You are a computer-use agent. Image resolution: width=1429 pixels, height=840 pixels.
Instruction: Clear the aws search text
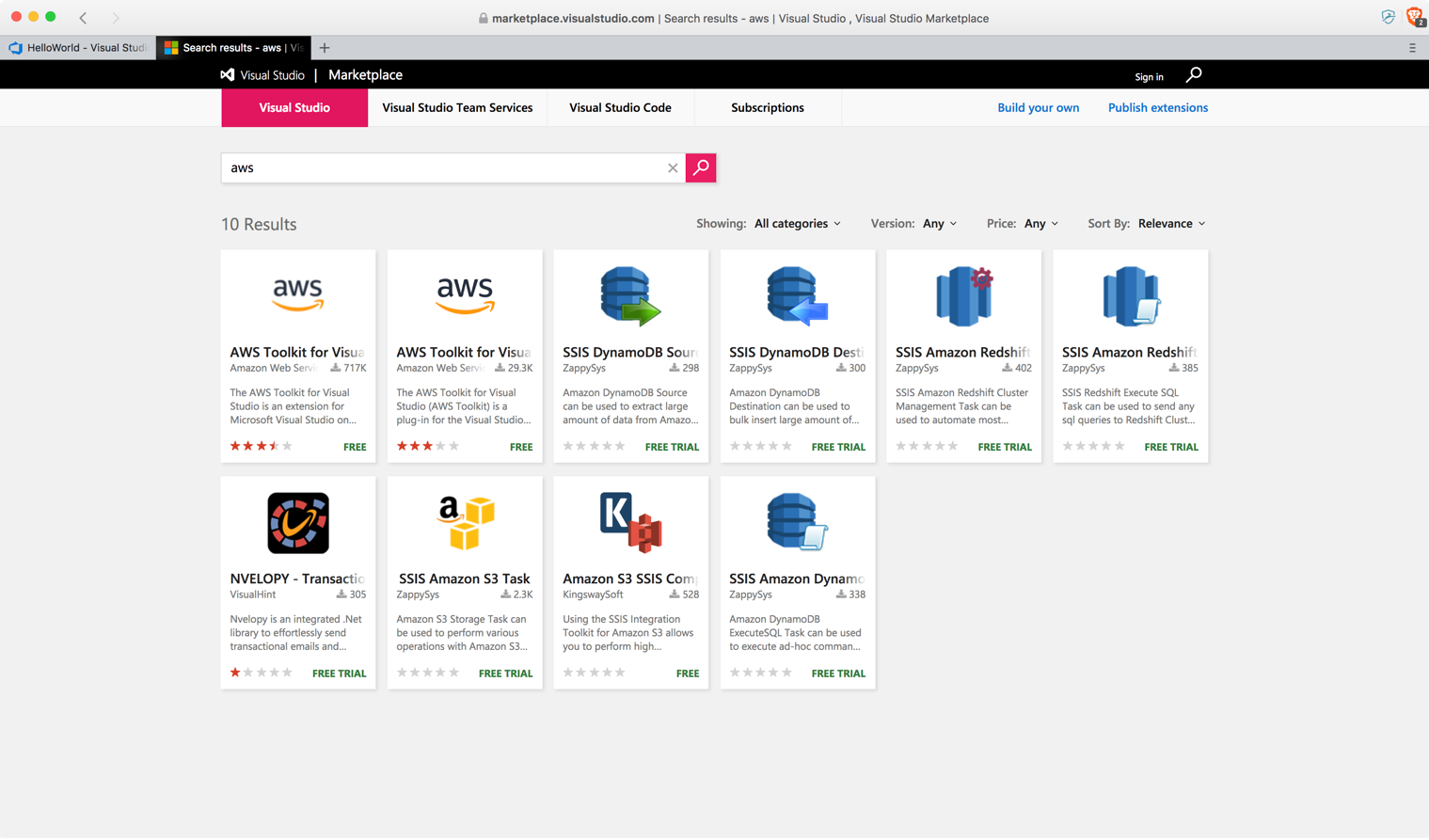(673, 168)
